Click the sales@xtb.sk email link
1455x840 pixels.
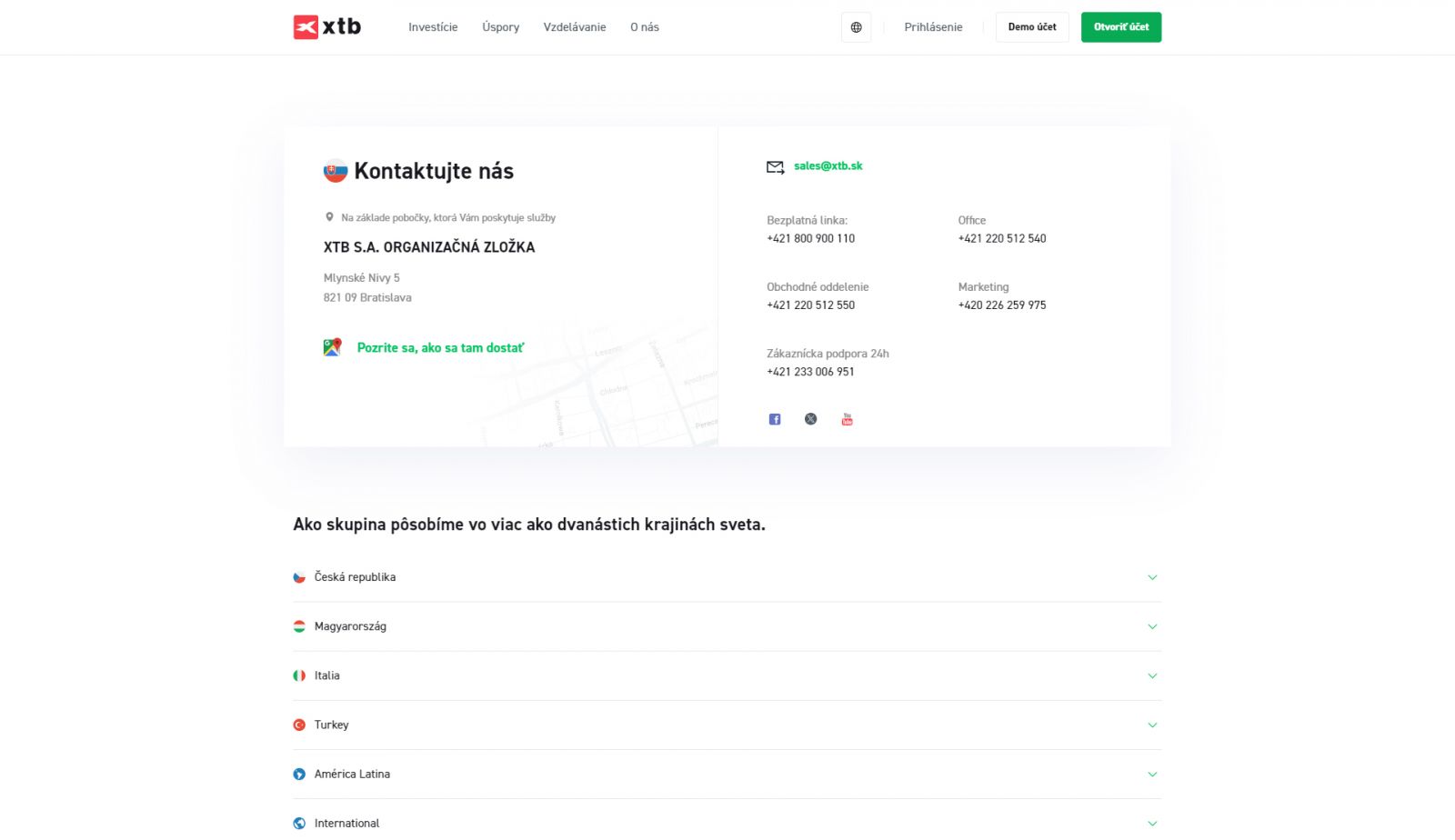828,166
